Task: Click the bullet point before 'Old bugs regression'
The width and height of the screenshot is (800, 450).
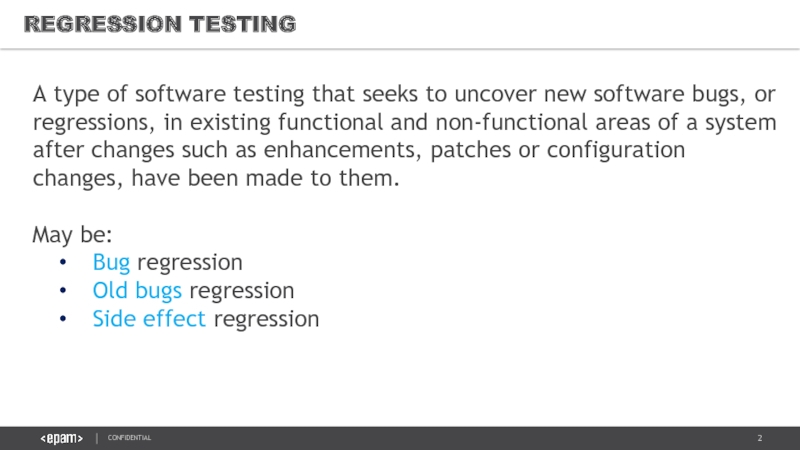Action: tap(63, 292)
